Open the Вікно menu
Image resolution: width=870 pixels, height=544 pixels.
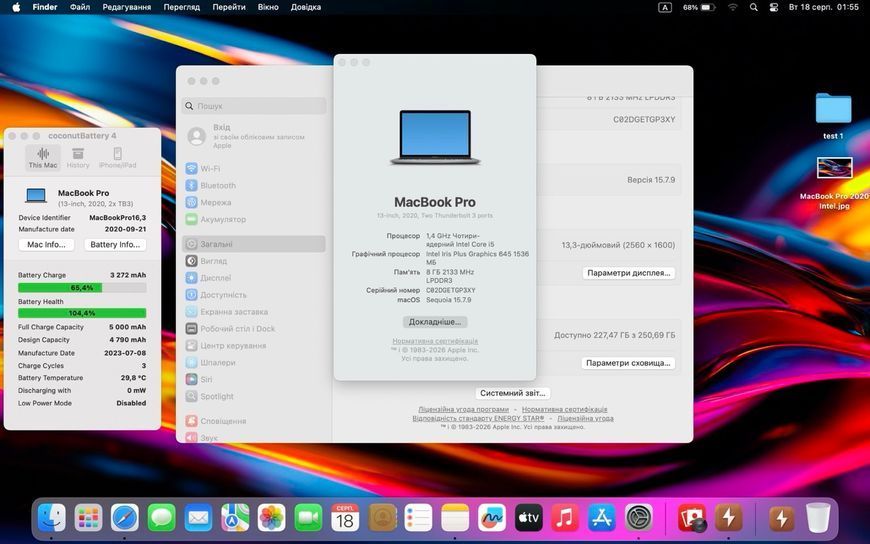point(268,7)
